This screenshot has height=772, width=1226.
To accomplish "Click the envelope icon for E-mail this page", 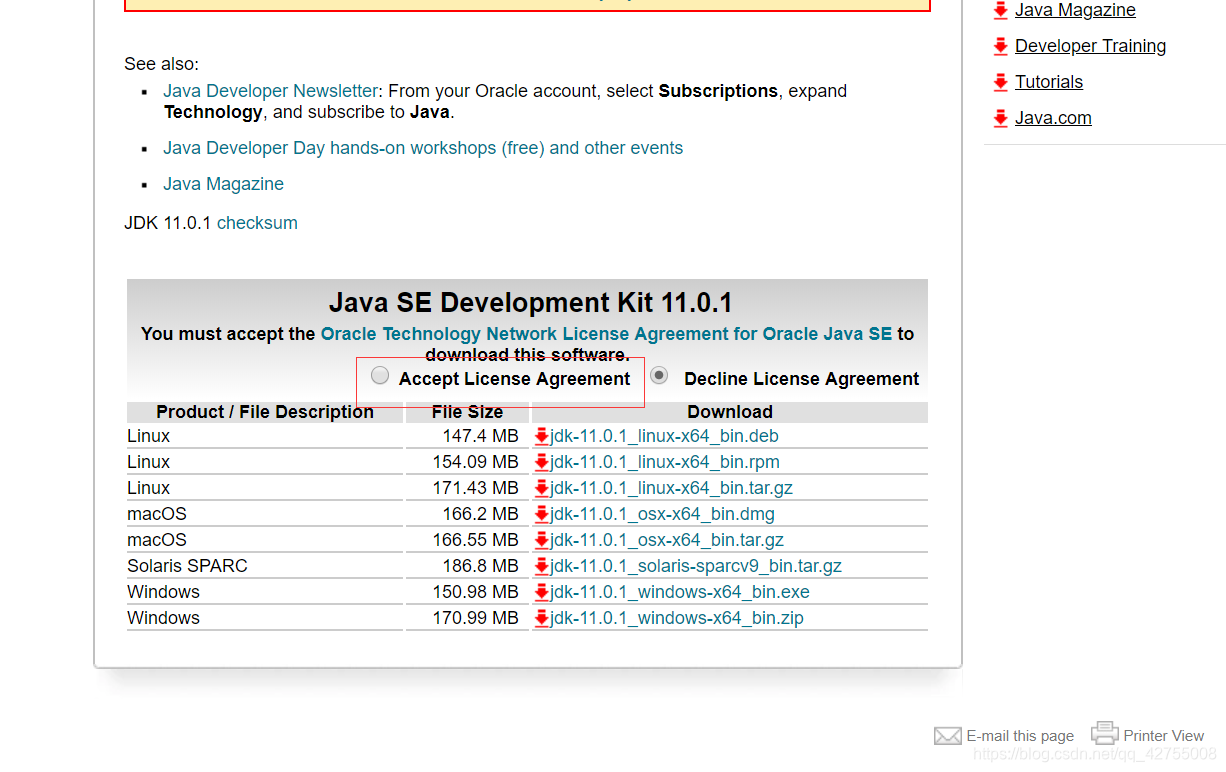I will [948, 736].
